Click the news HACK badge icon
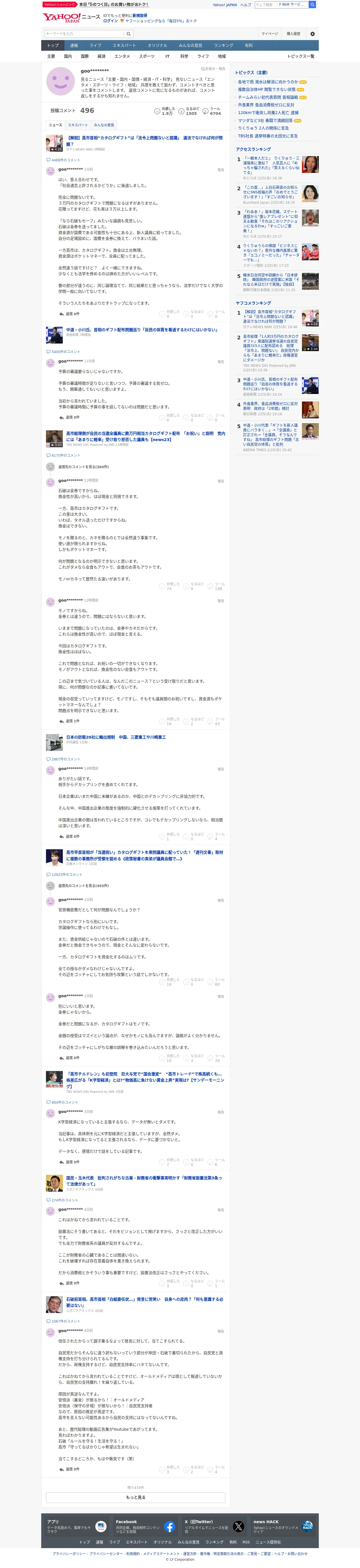 (x=307, y=1527)
